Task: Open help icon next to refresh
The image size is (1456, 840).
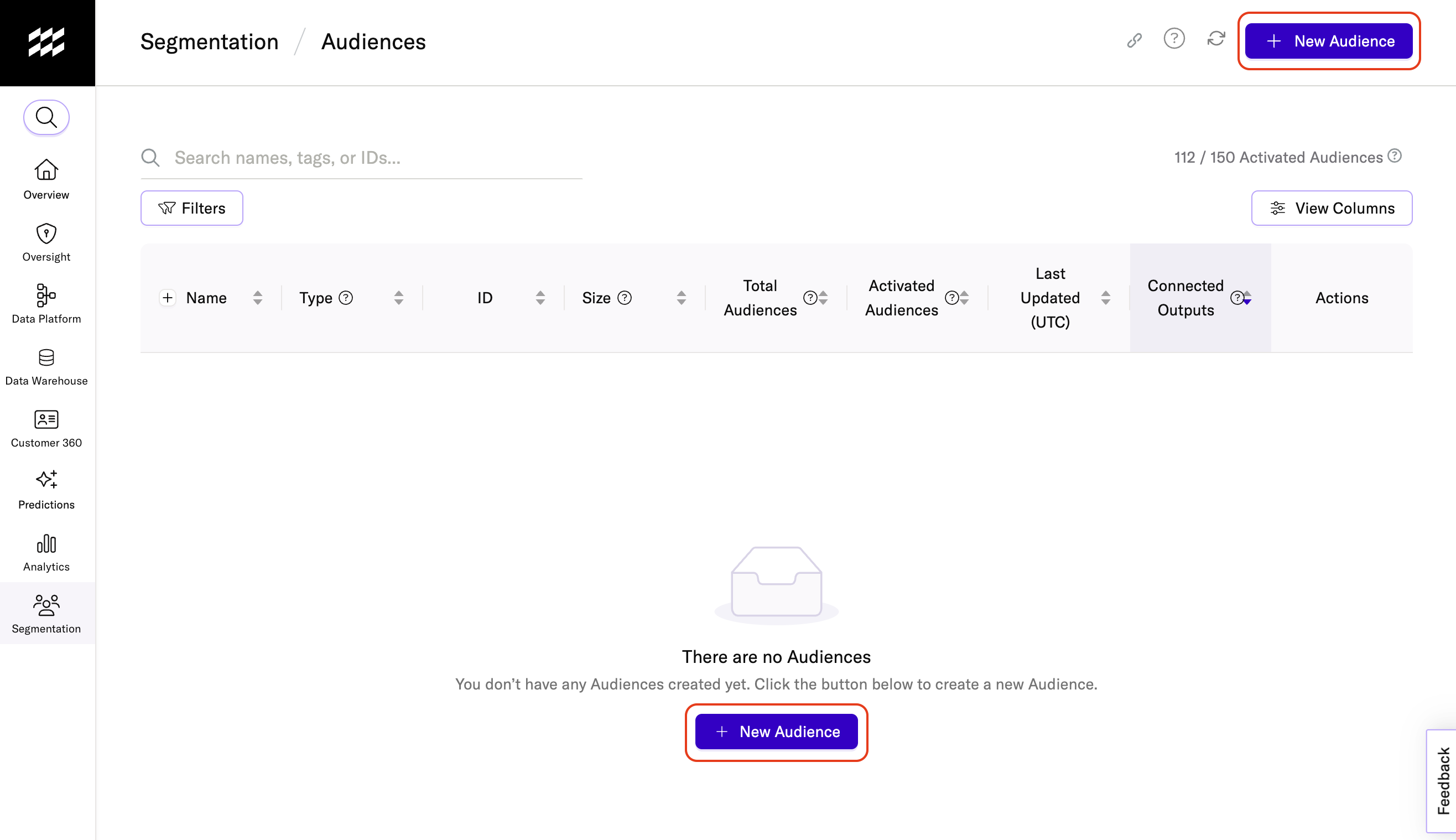Action: pos(1173,39)
